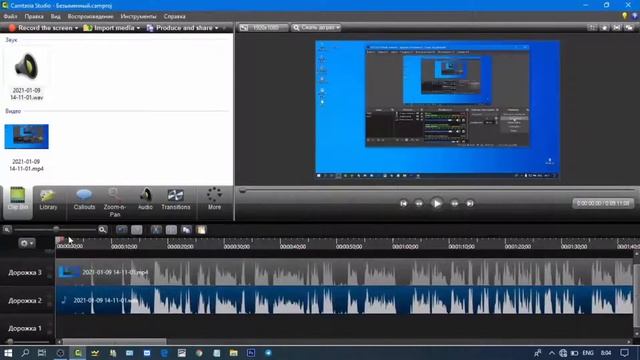Show More tool tabs
Viewport: 640px width, 360px height.
[x=214, y=199]
